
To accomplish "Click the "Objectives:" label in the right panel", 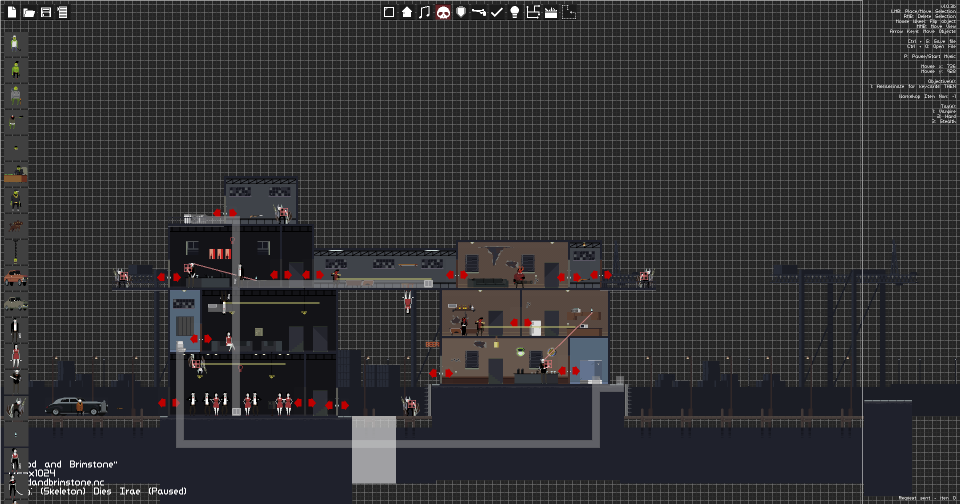I will tap(941, 81).
